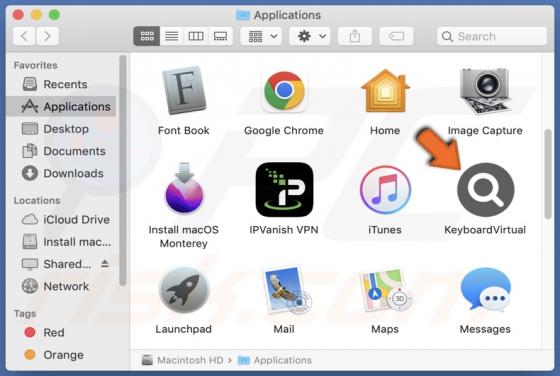Switch to column view
Image resolution: width=560 pixels, height=376 pixels.
[x=196, y=36]
